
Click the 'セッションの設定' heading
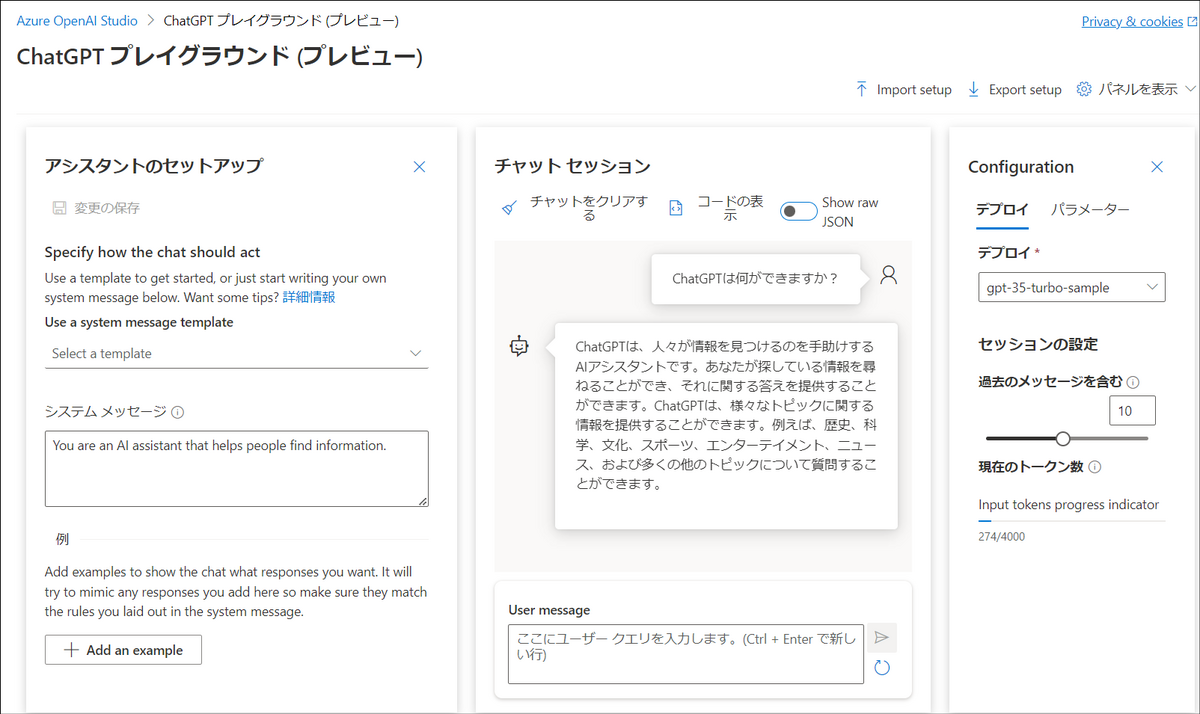click(1038, 344)
